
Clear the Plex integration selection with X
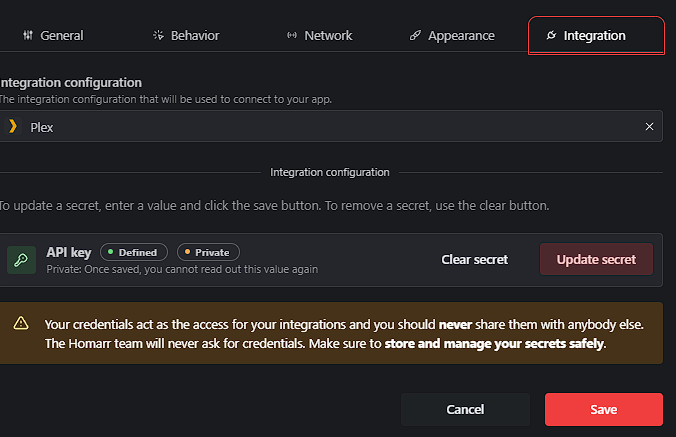coord(649,126)
